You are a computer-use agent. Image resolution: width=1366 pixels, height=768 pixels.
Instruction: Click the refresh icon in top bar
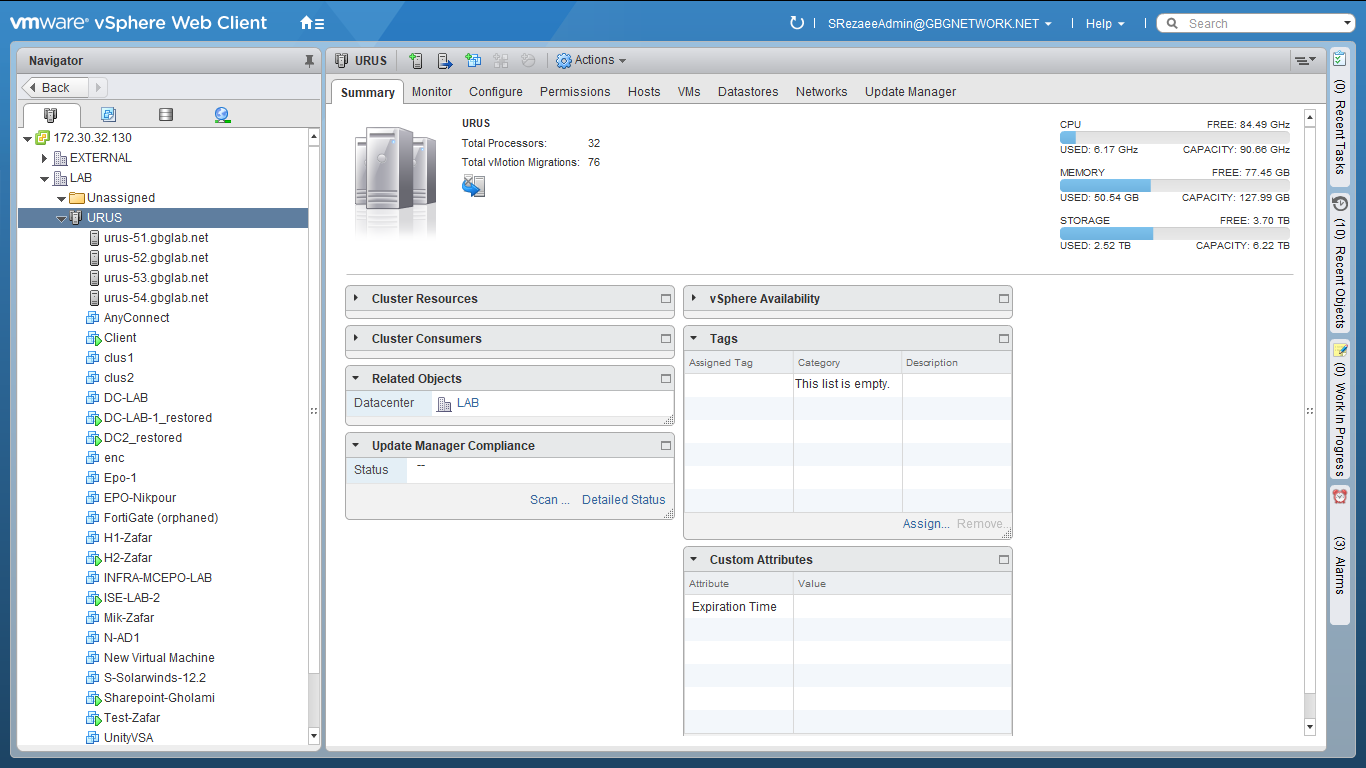[797, 23]
